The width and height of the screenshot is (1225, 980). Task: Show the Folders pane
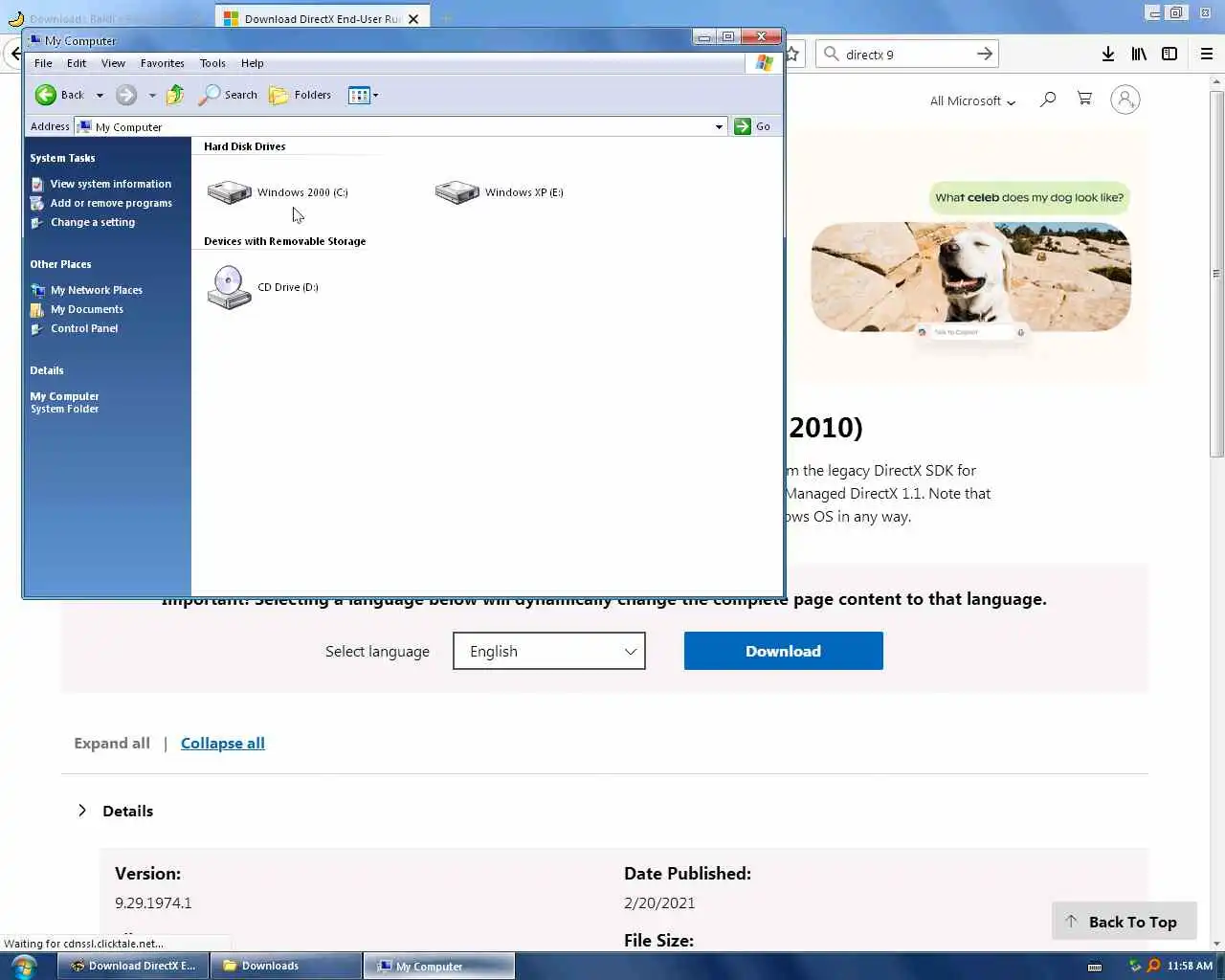pos(301,95)
